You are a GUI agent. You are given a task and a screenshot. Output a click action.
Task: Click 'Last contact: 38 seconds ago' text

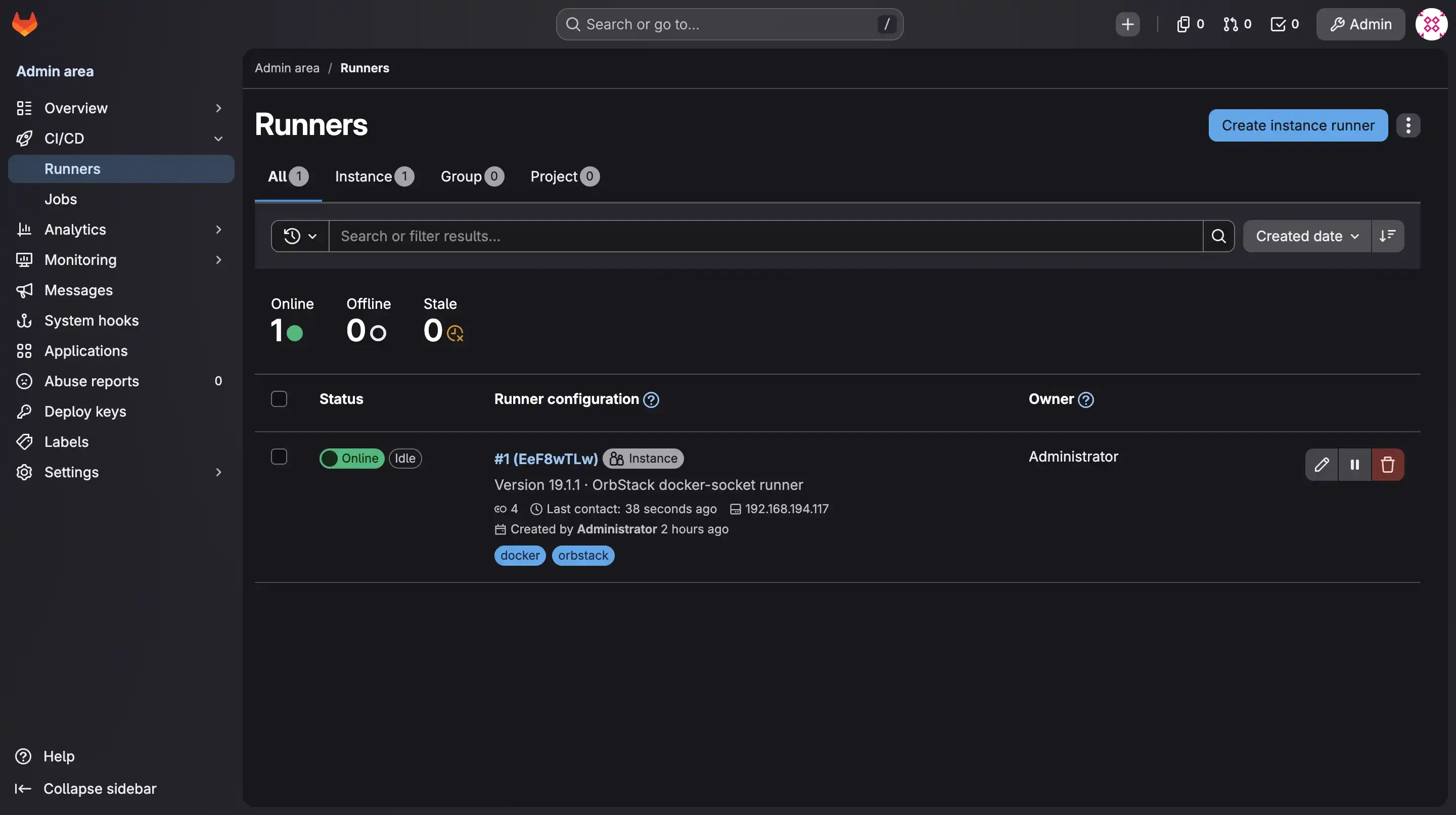pyautogui.click(x=631, y=509)
